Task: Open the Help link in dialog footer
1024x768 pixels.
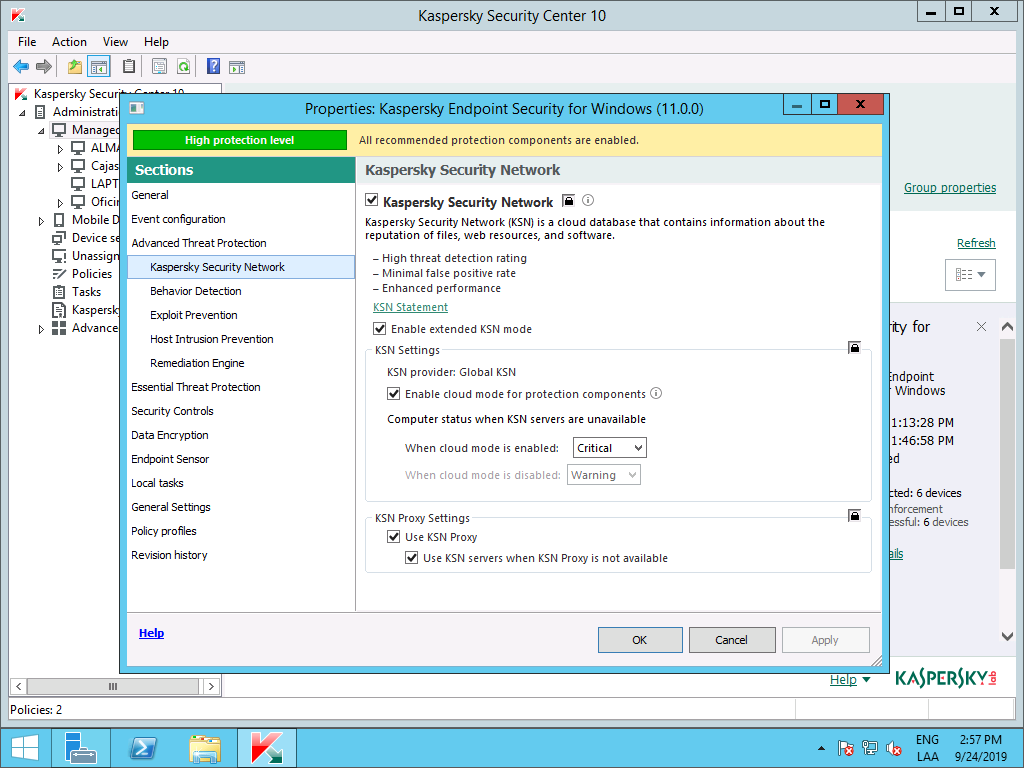Action: pos(152,633)
